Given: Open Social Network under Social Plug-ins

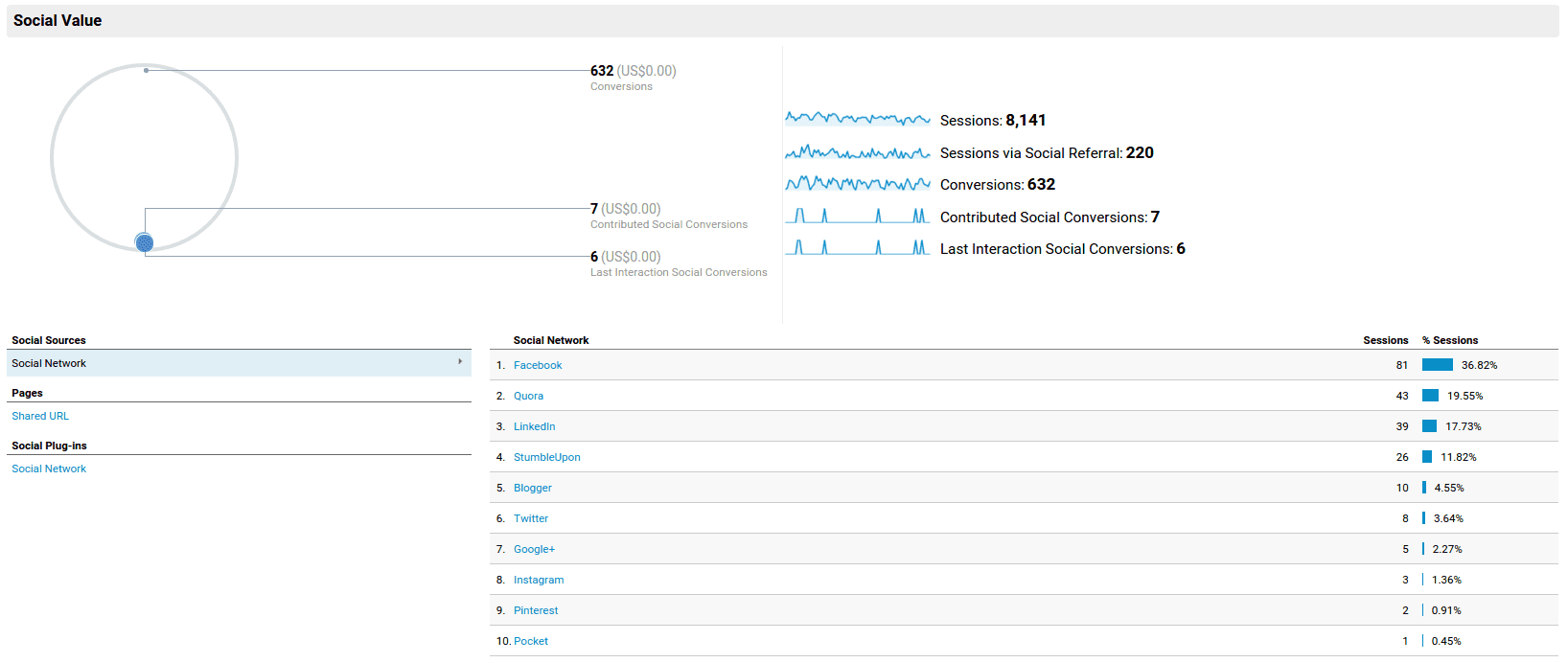Looking at the screenshot, I should (49, 469).
